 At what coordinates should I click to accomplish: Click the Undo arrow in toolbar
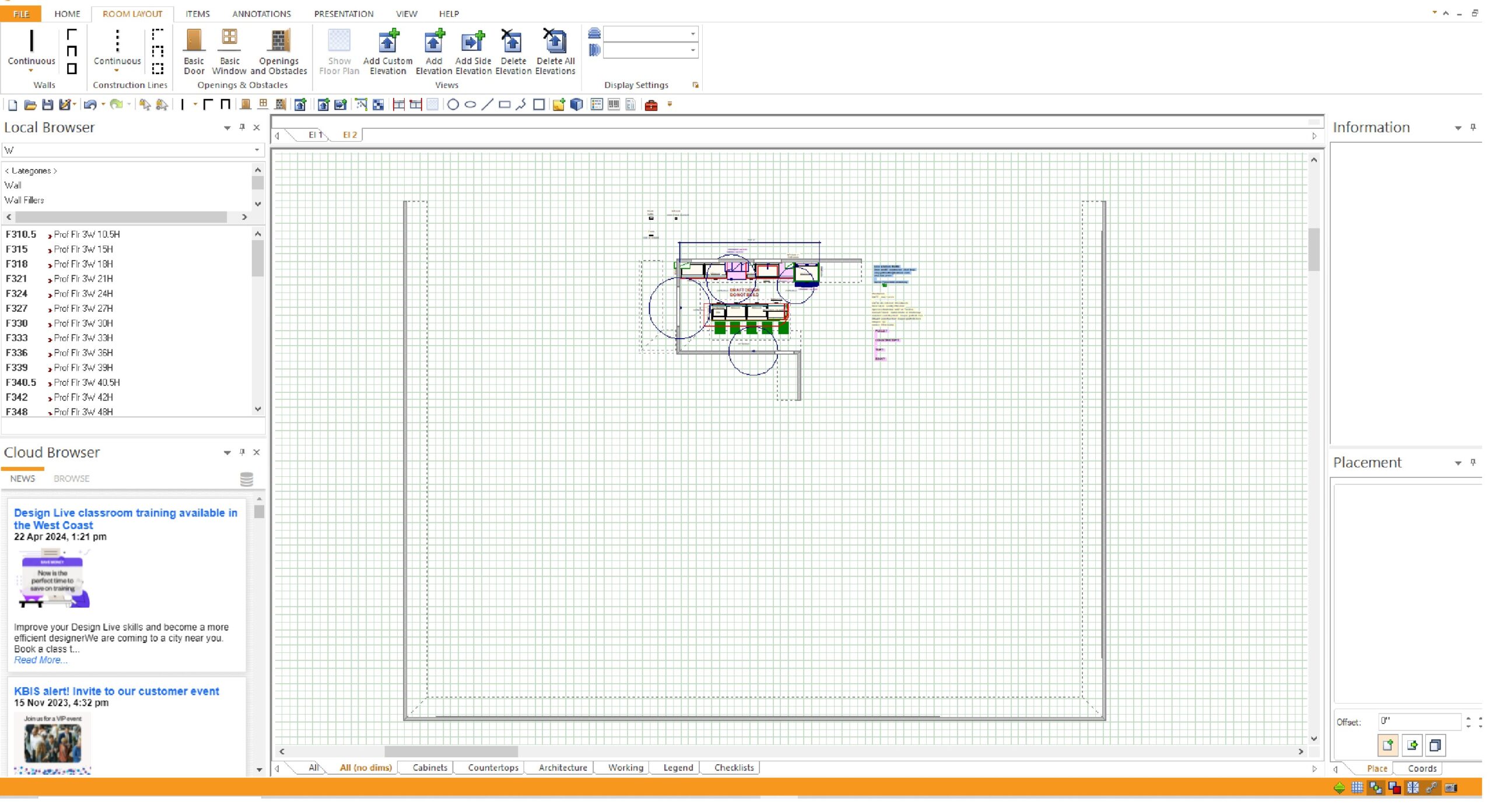point(90,105)
